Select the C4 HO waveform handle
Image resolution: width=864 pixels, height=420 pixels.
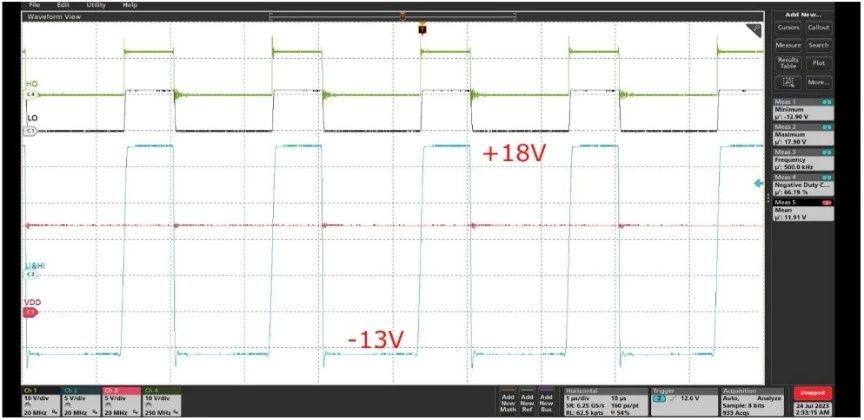tap(30, 95)
